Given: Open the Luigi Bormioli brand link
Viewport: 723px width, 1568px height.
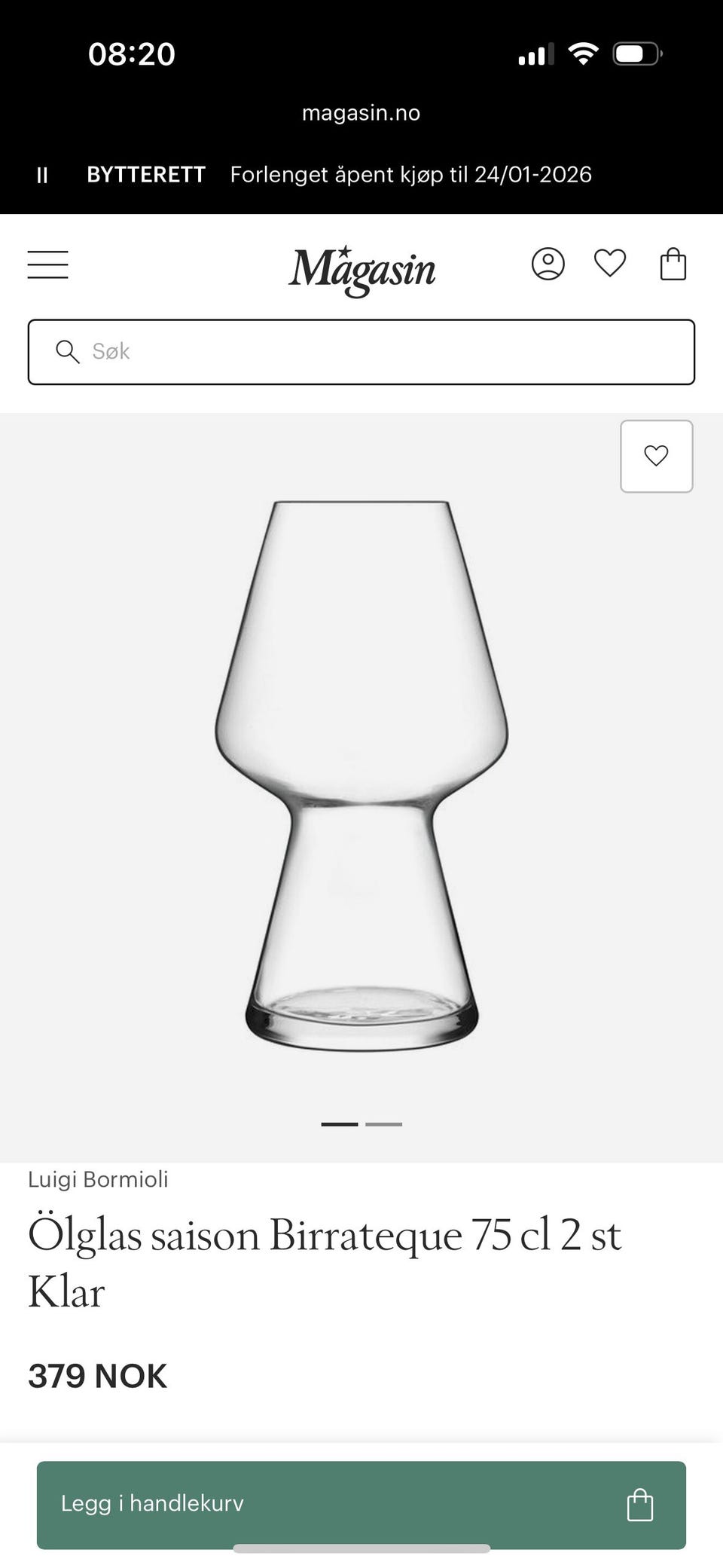Looking at the screenshot, I should (x=98, y=1179).
